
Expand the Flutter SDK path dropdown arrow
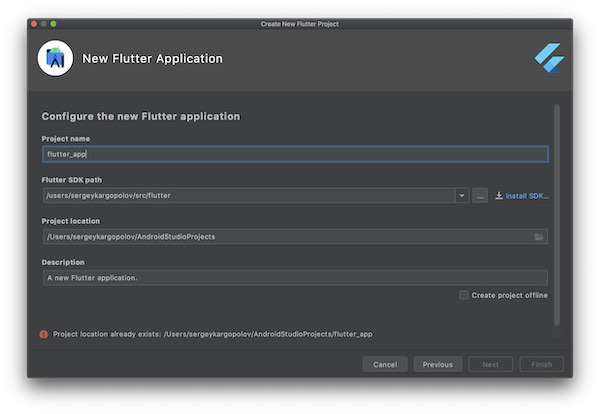click(x=462, y=196)
